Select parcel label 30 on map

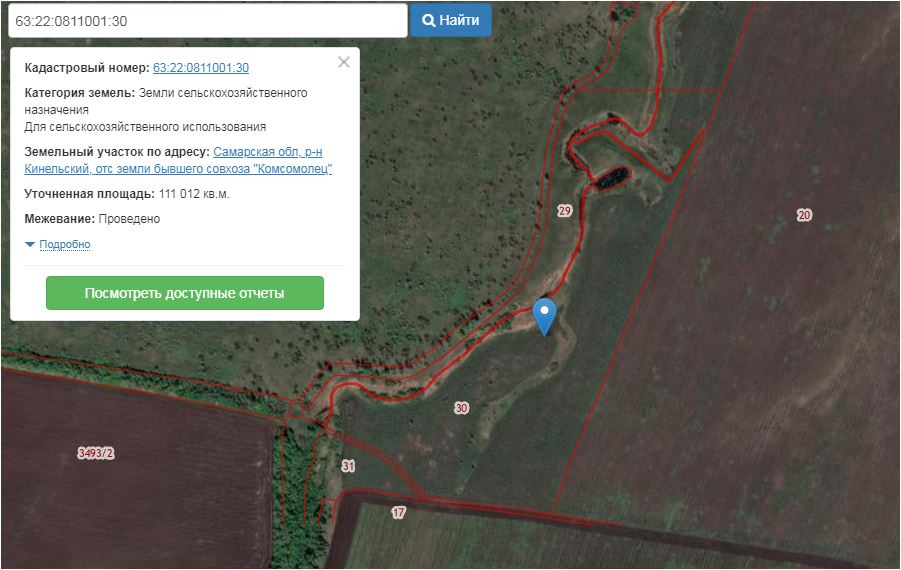coord(461,408)
